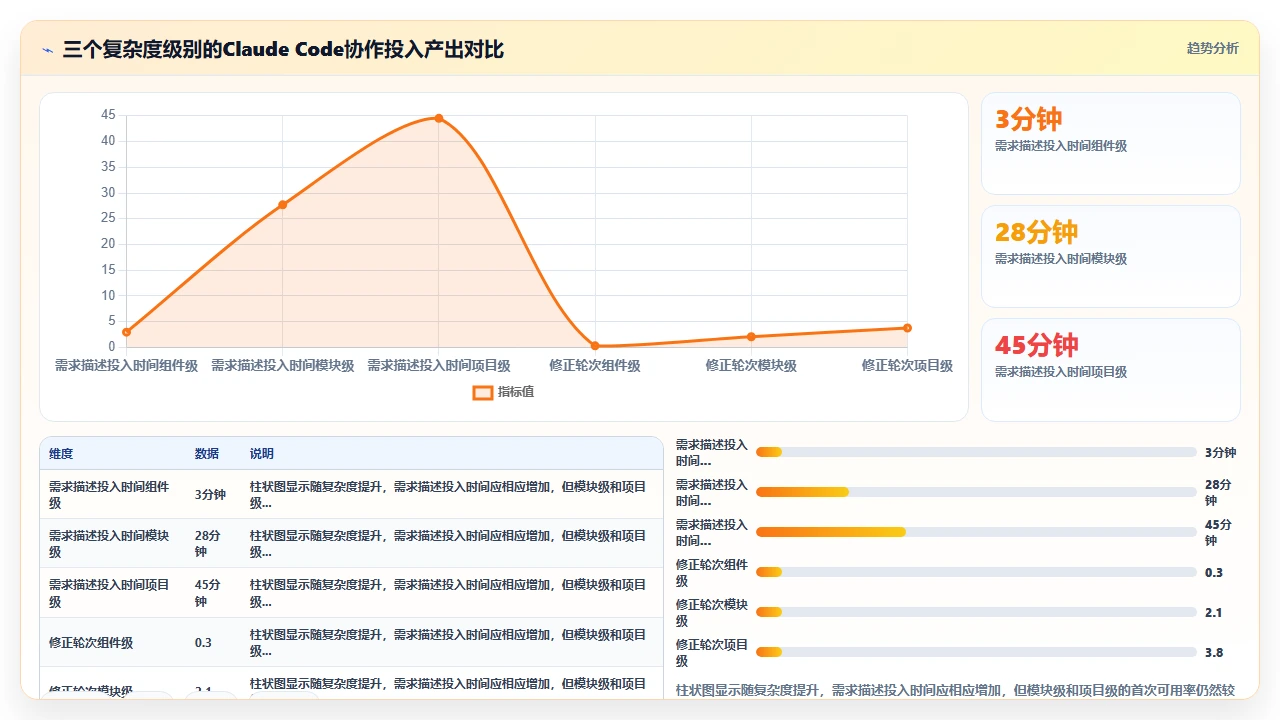Click the y-axis tick 45
The height and width of the screenshot is (720, 1280).
coord(108,115)
